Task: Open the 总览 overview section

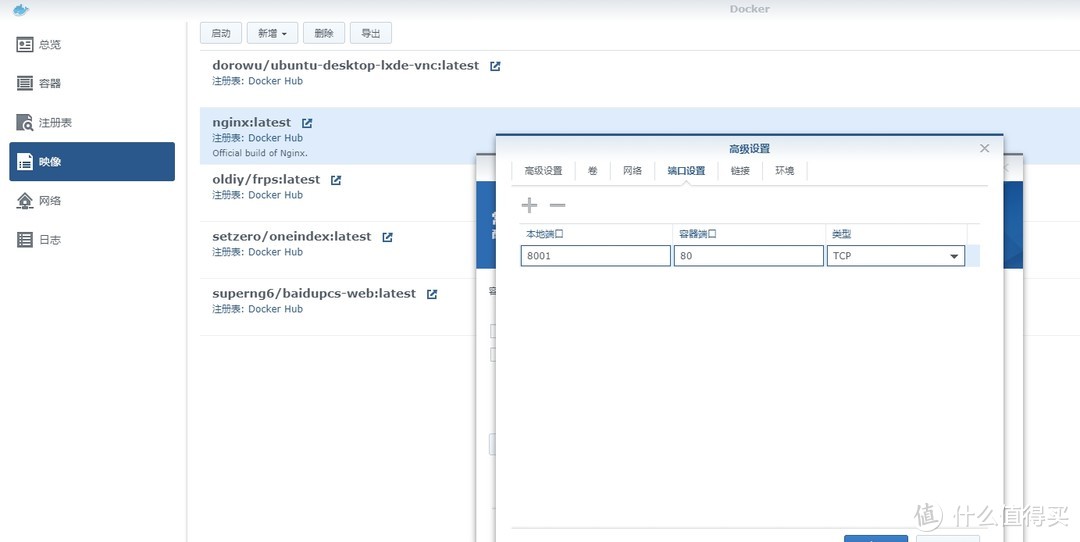Action: pyautogui.click(x=92, y=45)
